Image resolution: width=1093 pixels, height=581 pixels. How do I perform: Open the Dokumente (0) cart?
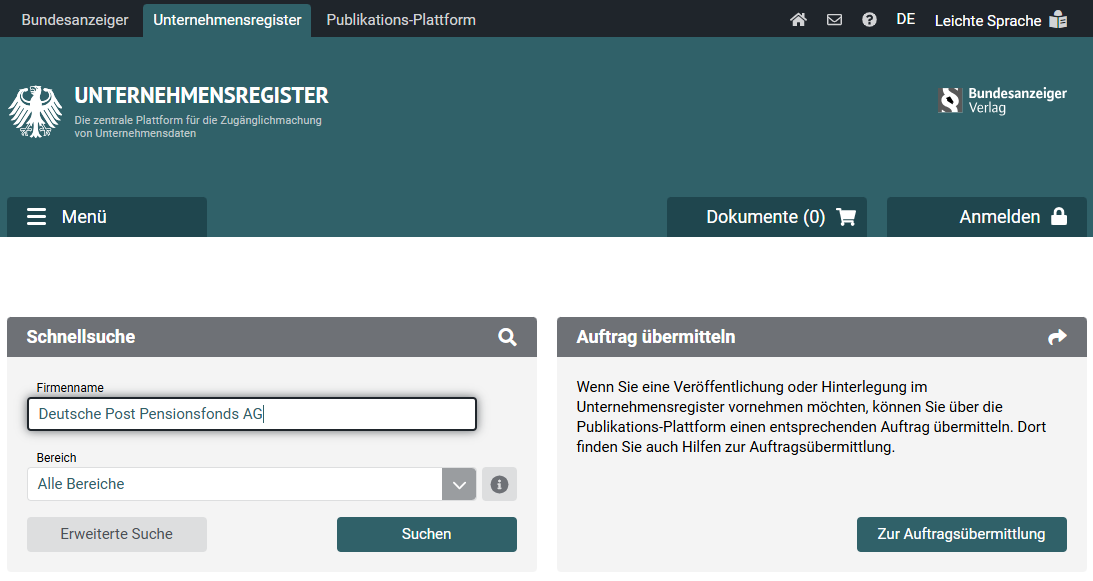(767, 217)
